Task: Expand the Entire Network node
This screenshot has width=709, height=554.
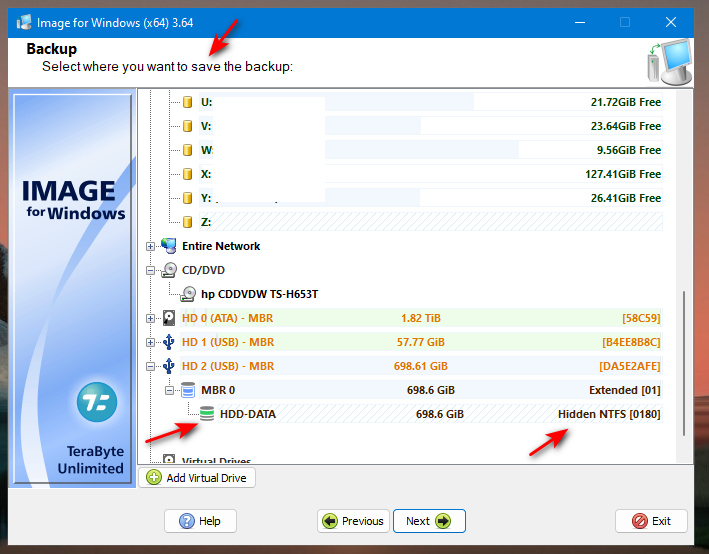Action: [x=150, y=246]
